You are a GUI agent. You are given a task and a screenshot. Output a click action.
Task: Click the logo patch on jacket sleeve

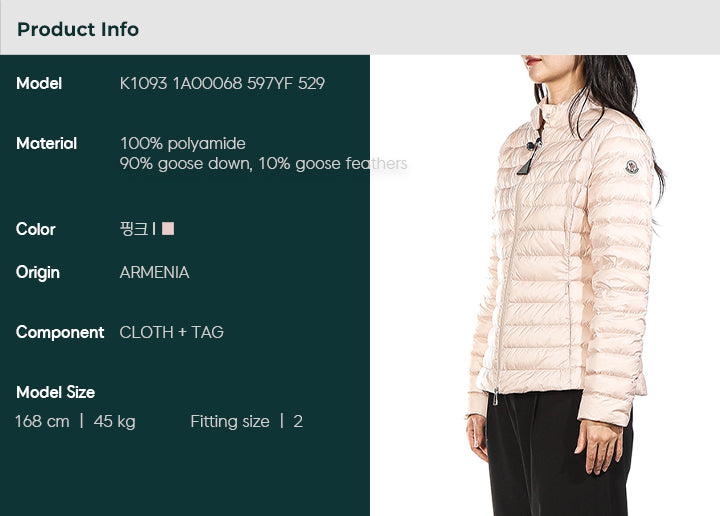[632, 168]
